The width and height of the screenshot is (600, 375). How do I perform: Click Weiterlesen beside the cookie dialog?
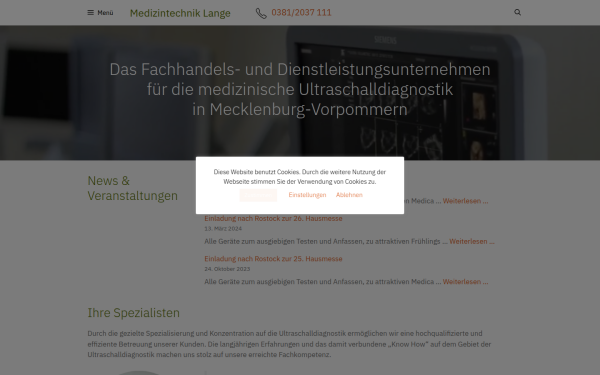click(x=465, y=201)
